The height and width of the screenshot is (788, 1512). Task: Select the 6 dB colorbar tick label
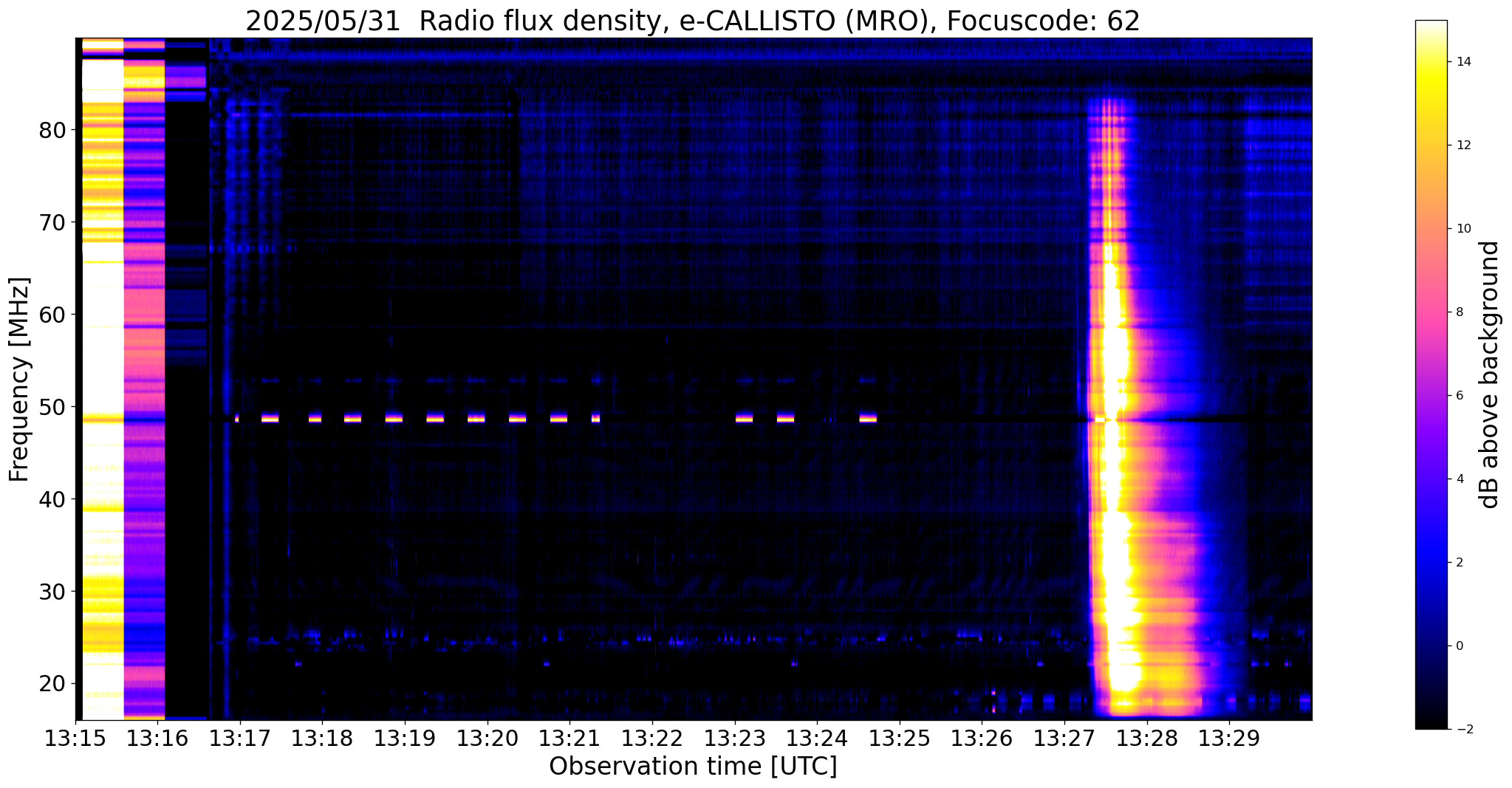click(x=1459, y=396)
